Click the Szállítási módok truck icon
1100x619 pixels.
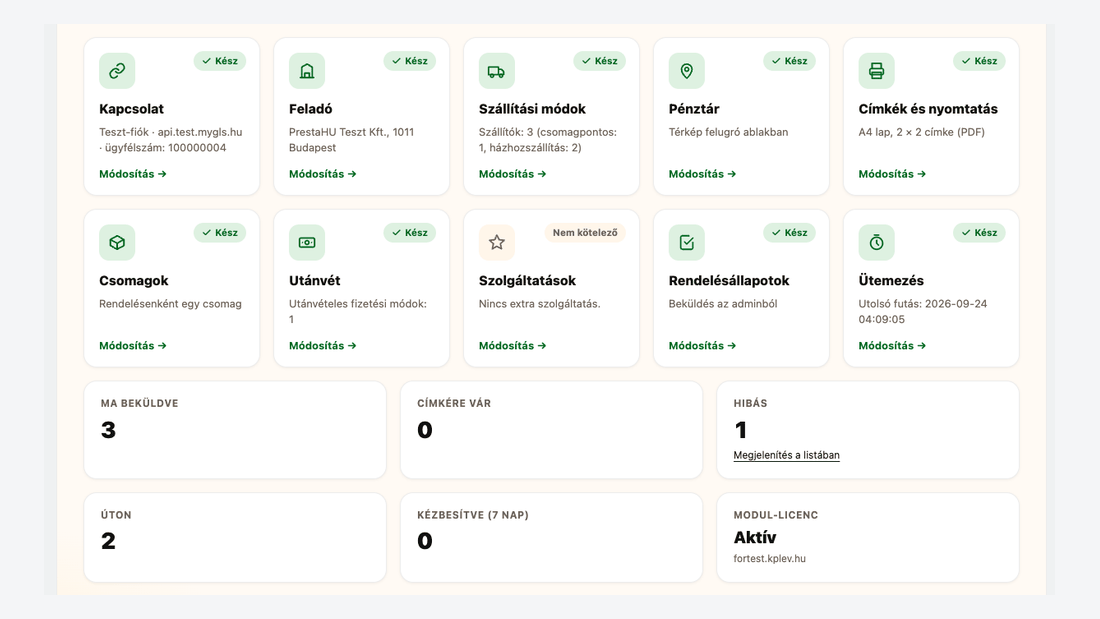pyautogui.click(x=497, y=70)
